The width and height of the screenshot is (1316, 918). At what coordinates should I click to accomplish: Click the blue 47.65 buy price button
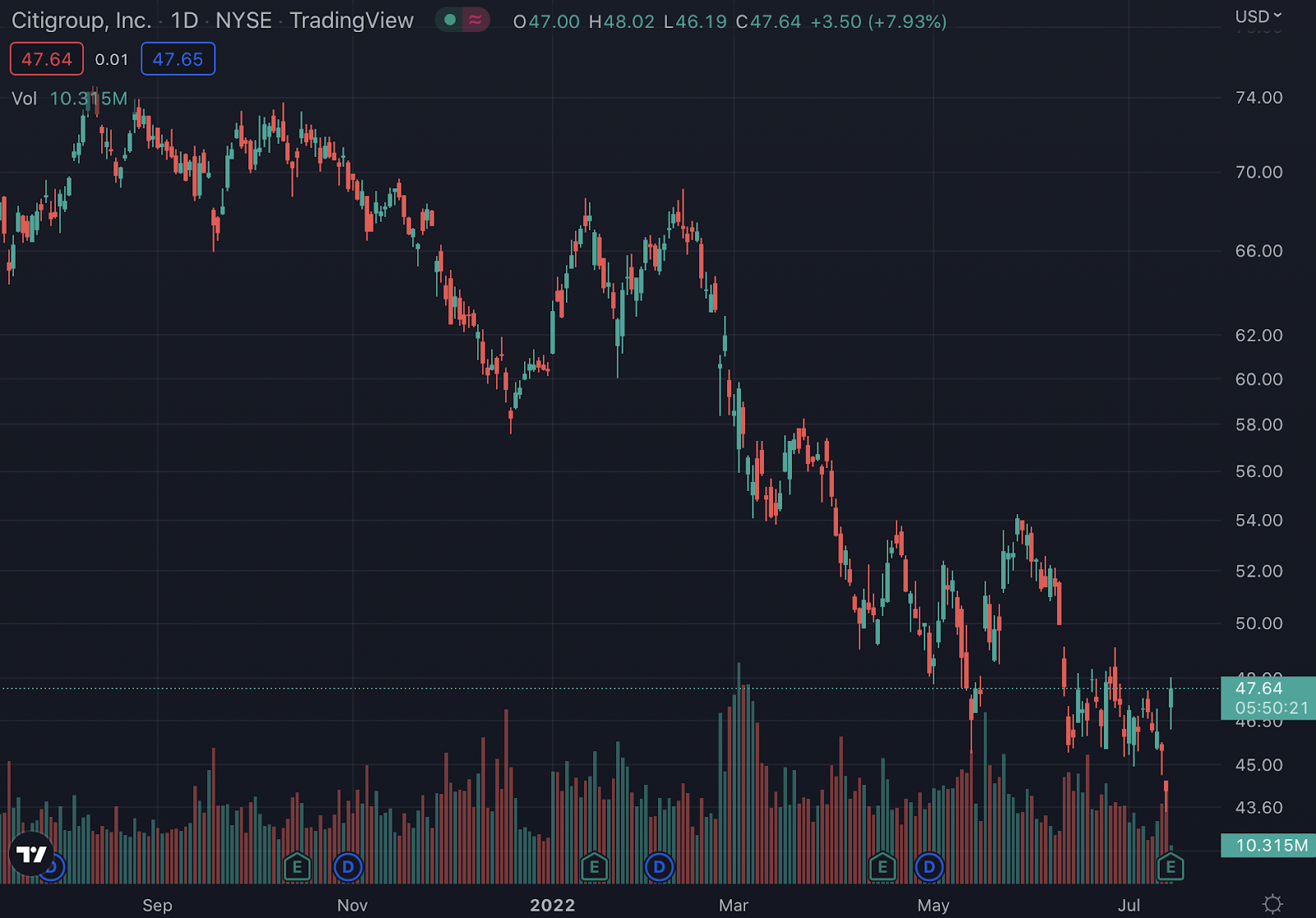coord(178,59)
